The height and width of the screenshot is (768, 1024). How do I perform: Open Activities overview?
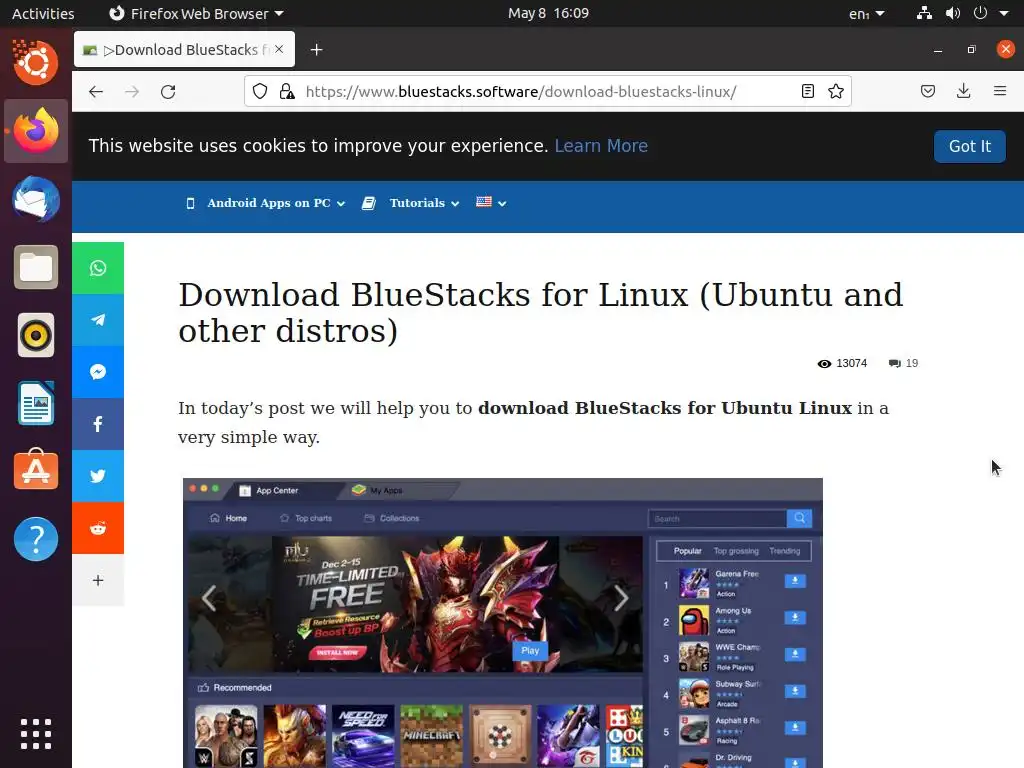(43, 13)
